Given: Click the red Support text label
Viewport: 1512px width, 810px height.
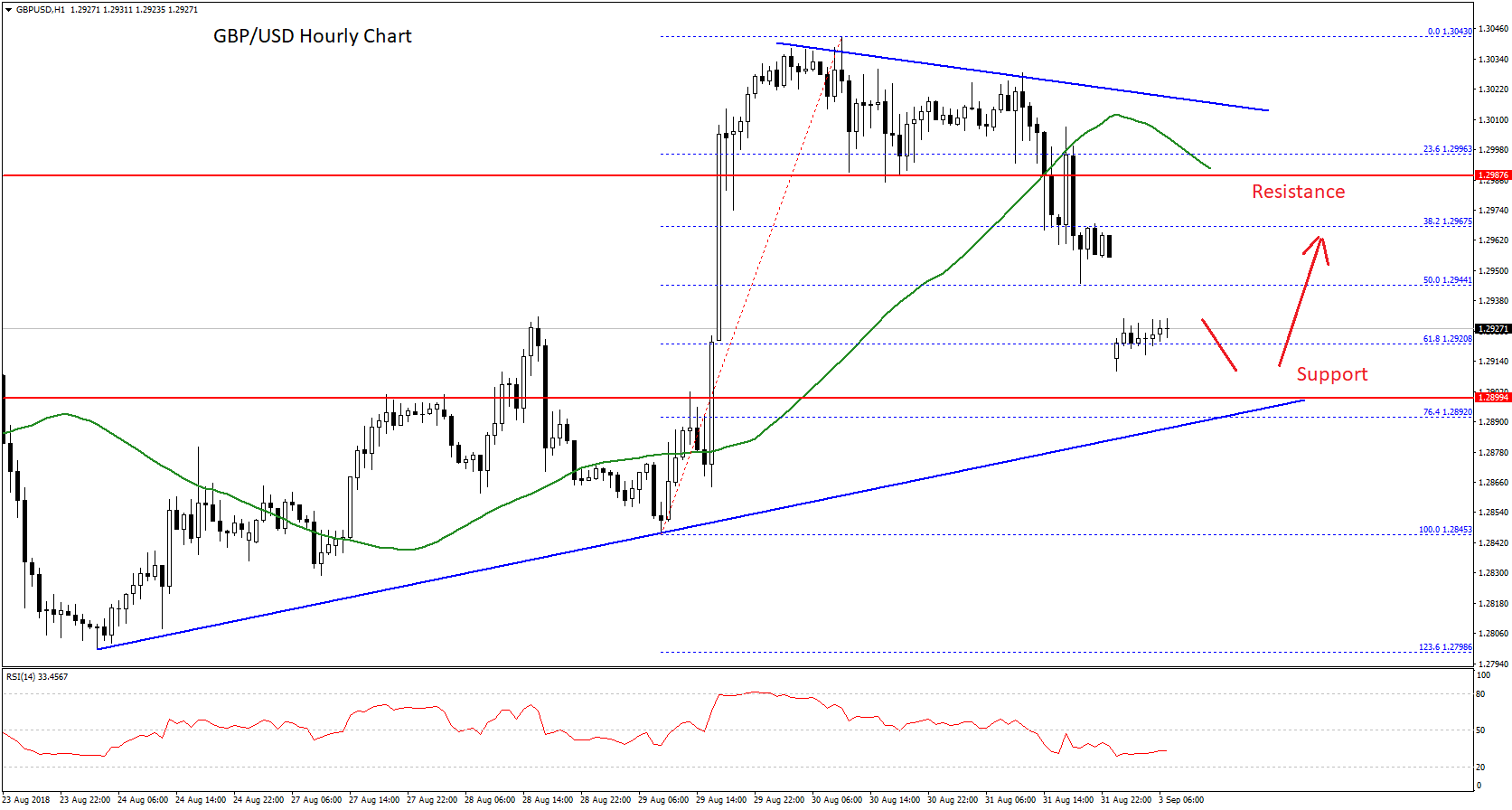Looking at the screenshot, I should click(1331, 374).
